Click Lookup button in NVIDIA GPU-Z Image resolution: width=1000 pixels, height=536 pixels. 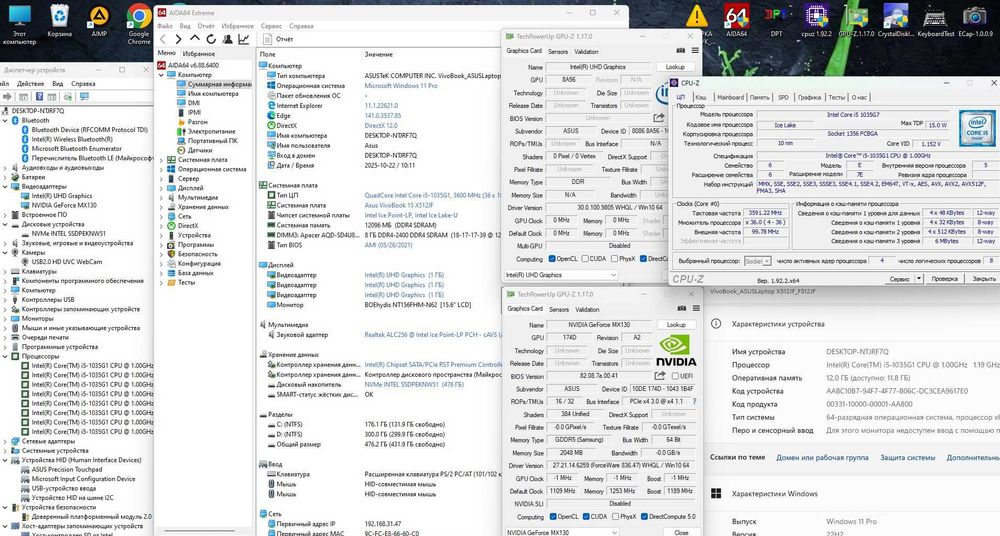pos(675,325)
